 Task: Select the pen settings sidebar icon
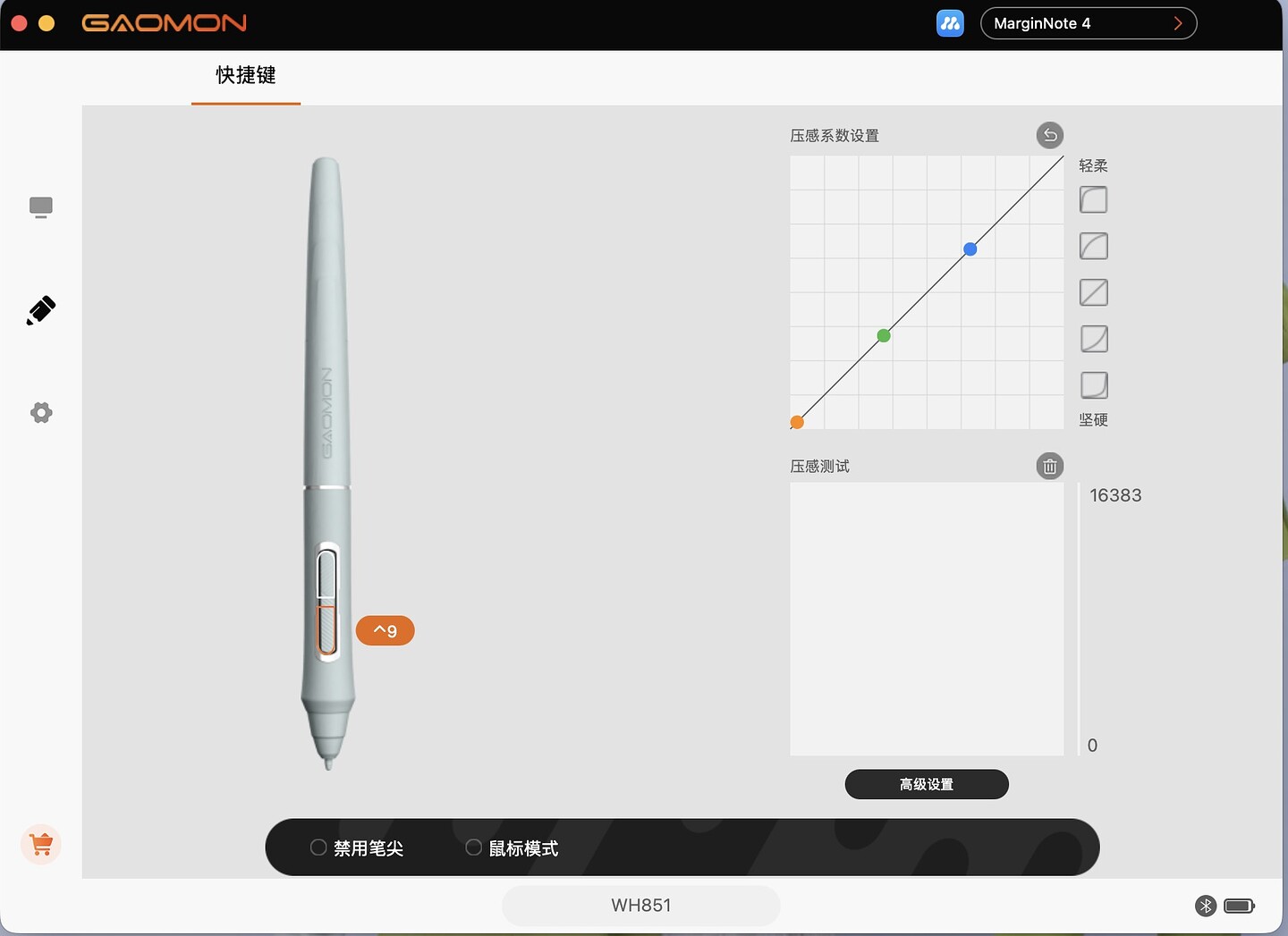(x=41, y=310)
